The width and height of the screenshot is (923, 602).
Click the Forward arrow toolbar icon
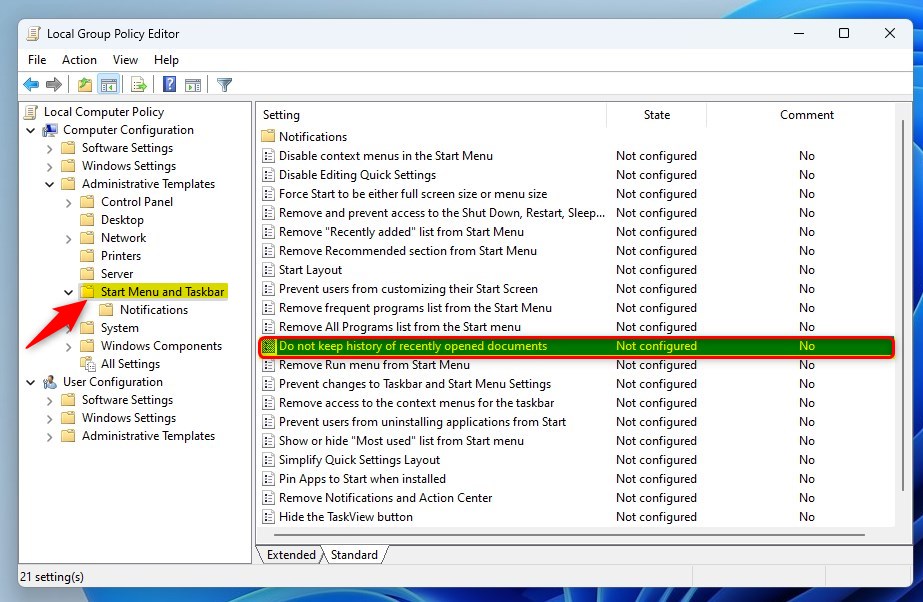(54, 85)
